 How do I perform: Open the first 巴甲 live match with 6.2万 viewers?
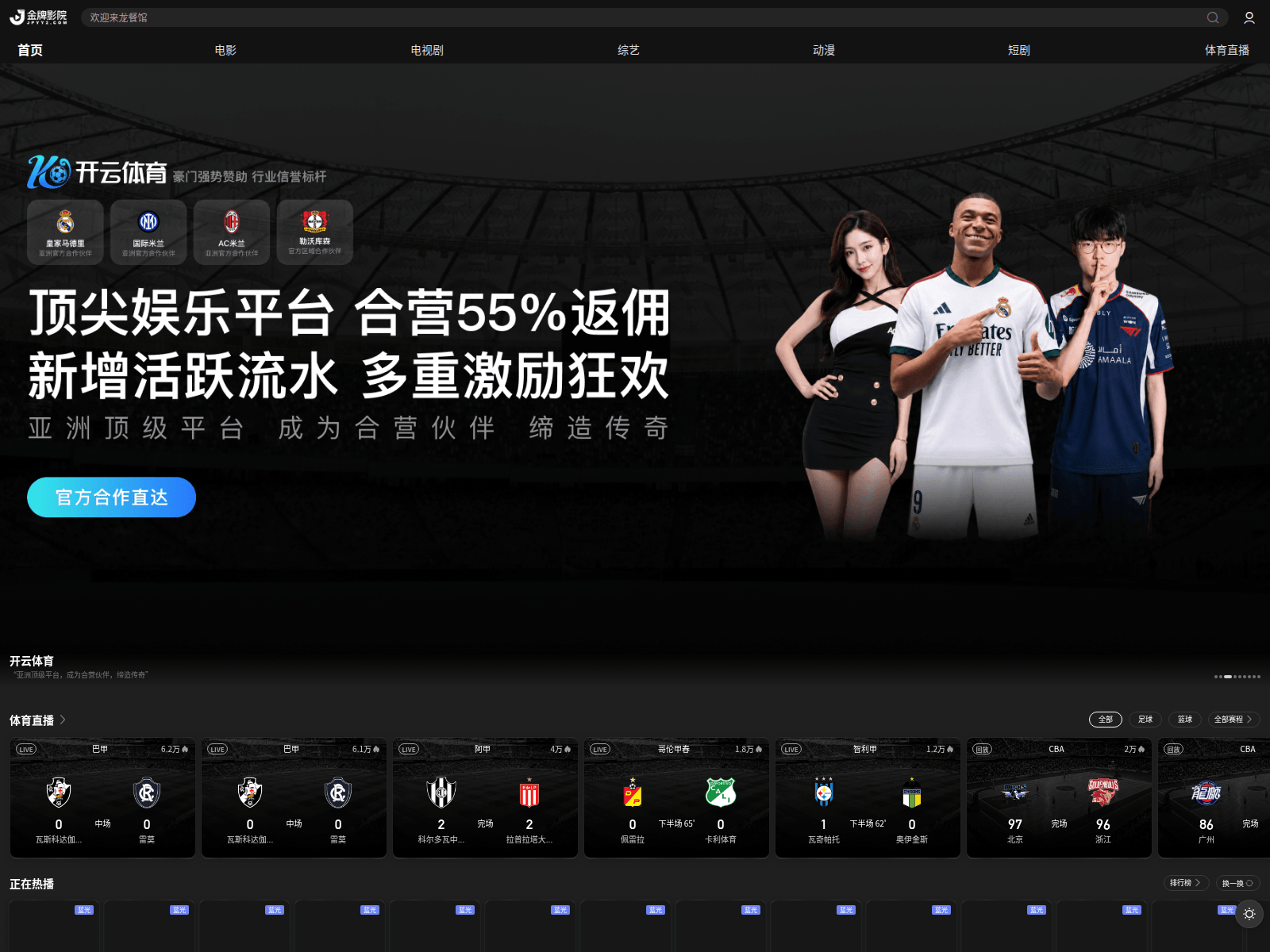(x=102, y=798)
